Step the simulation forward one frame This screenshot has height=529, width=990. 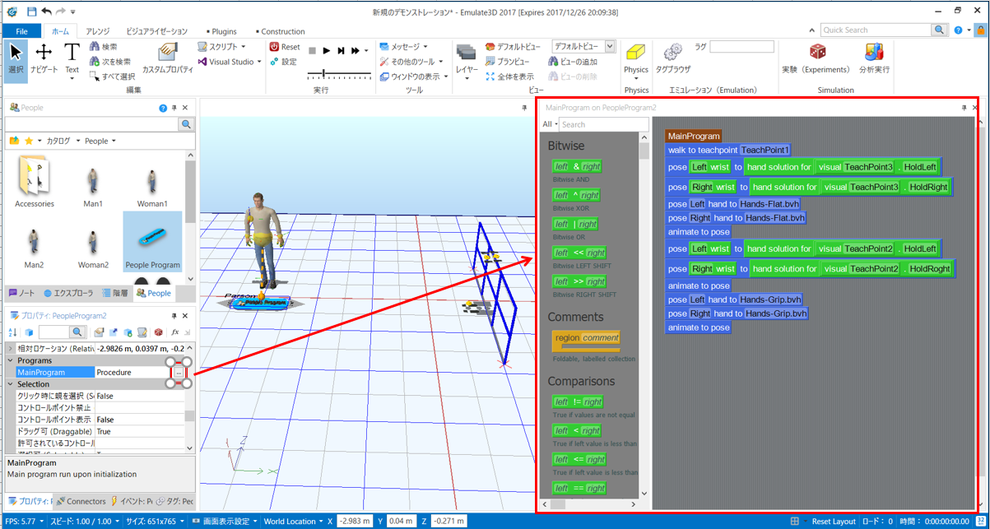[x=341, y=51]
